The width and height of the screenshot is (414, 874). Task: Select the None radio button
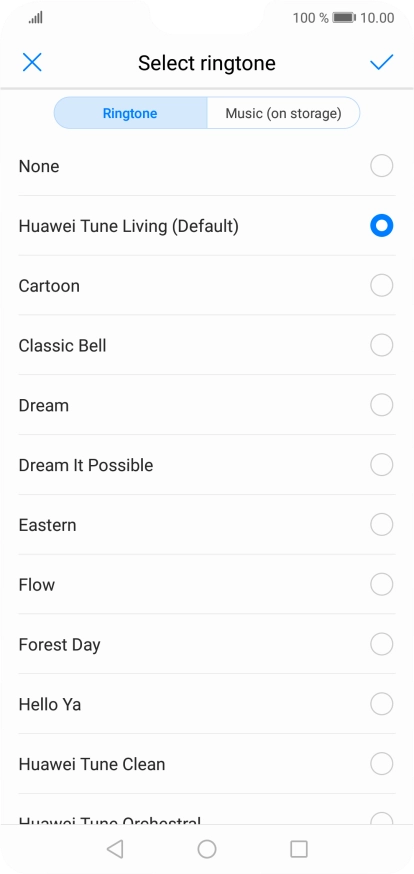tap(382, 166)
